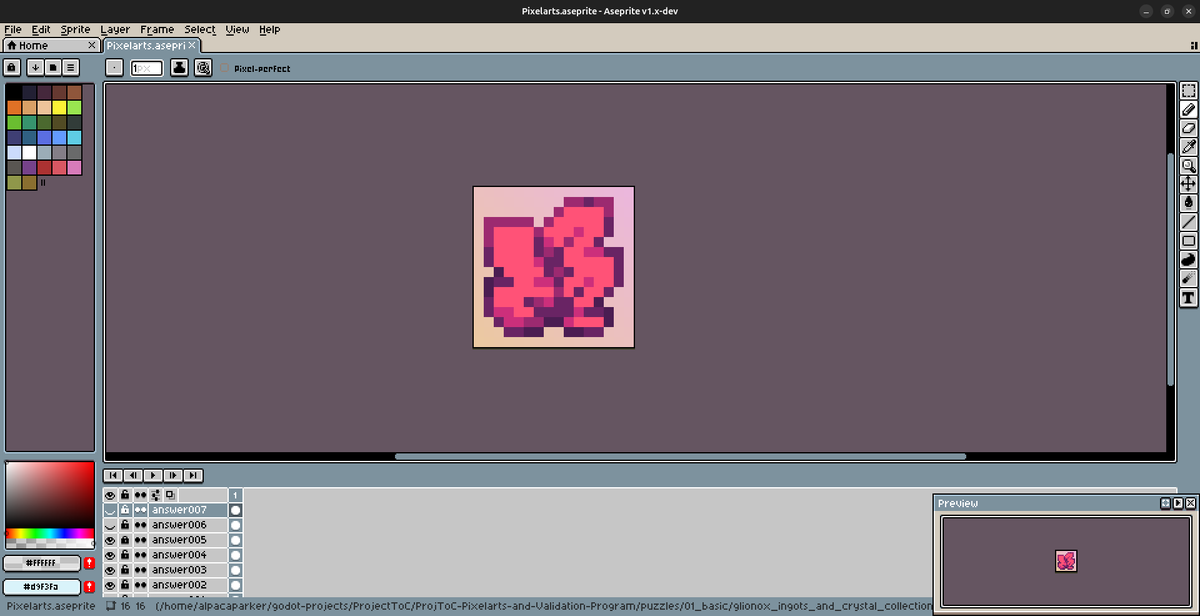Select the Eraser tool

tap(1188, 128)
